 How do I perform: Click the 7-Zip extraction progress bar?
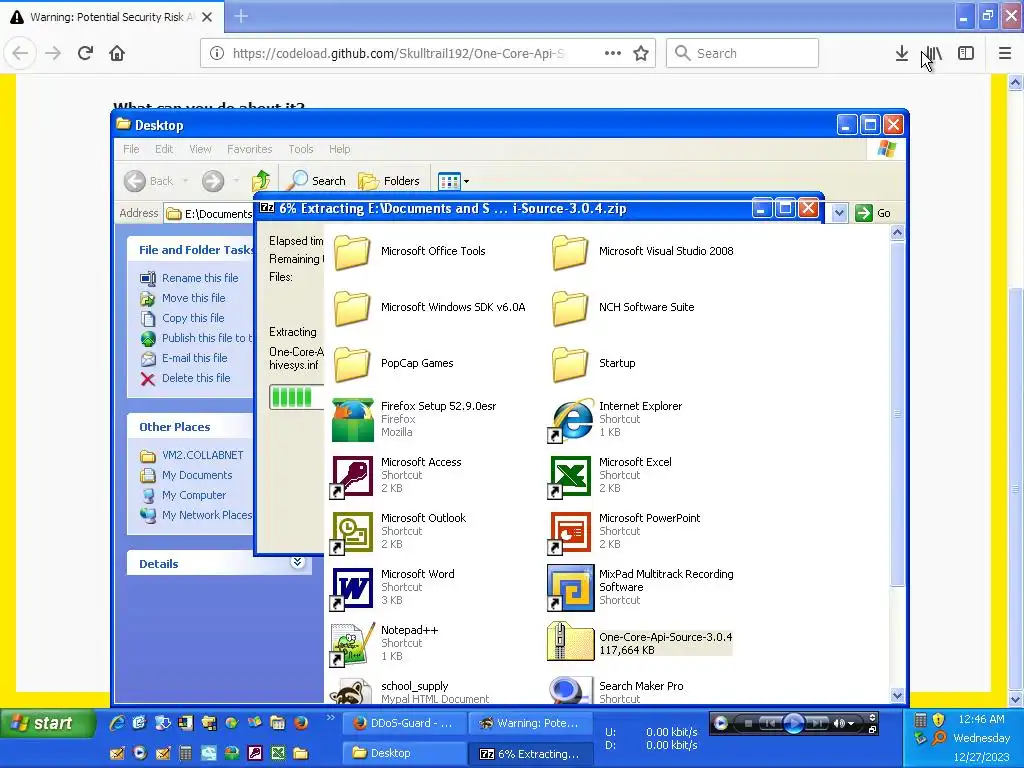coord(296,397)
